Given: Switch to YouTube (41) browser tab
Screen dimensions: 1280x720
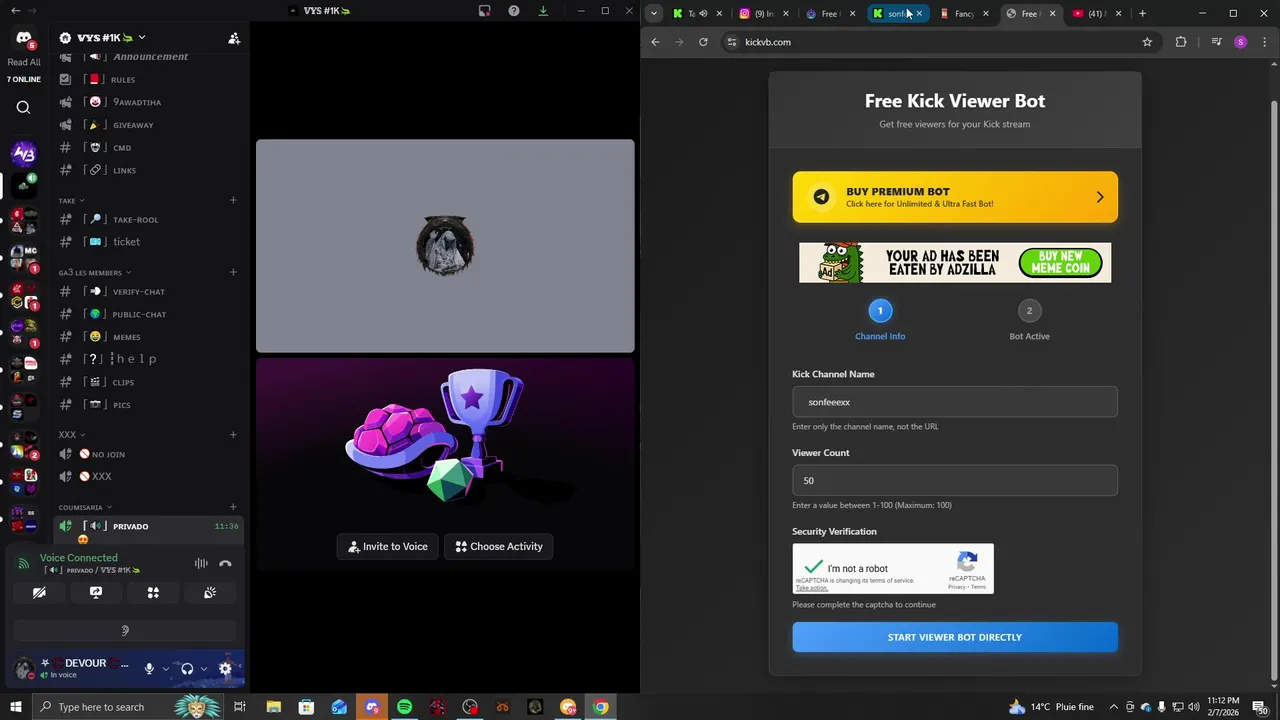Looking at the screenshot, I should [x=1097, y=13].
